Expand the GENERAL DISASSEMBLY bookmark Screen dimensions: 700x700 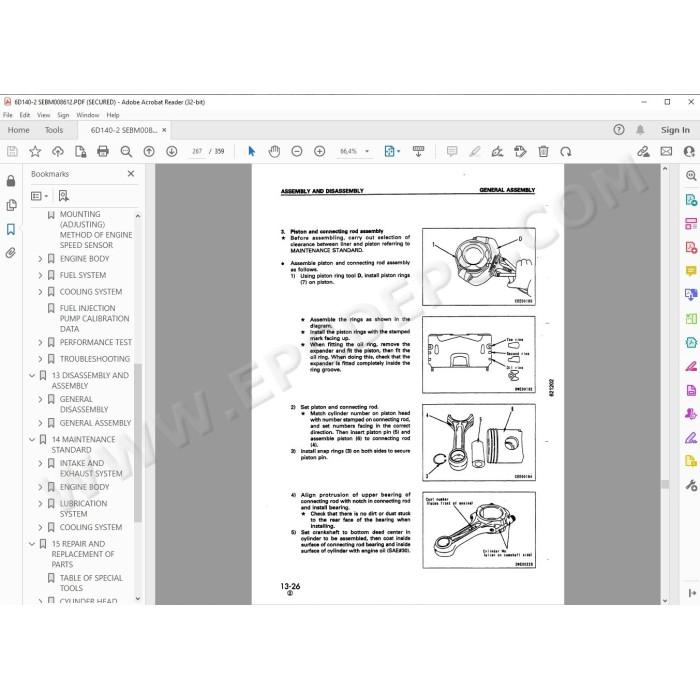coord(40,399)
